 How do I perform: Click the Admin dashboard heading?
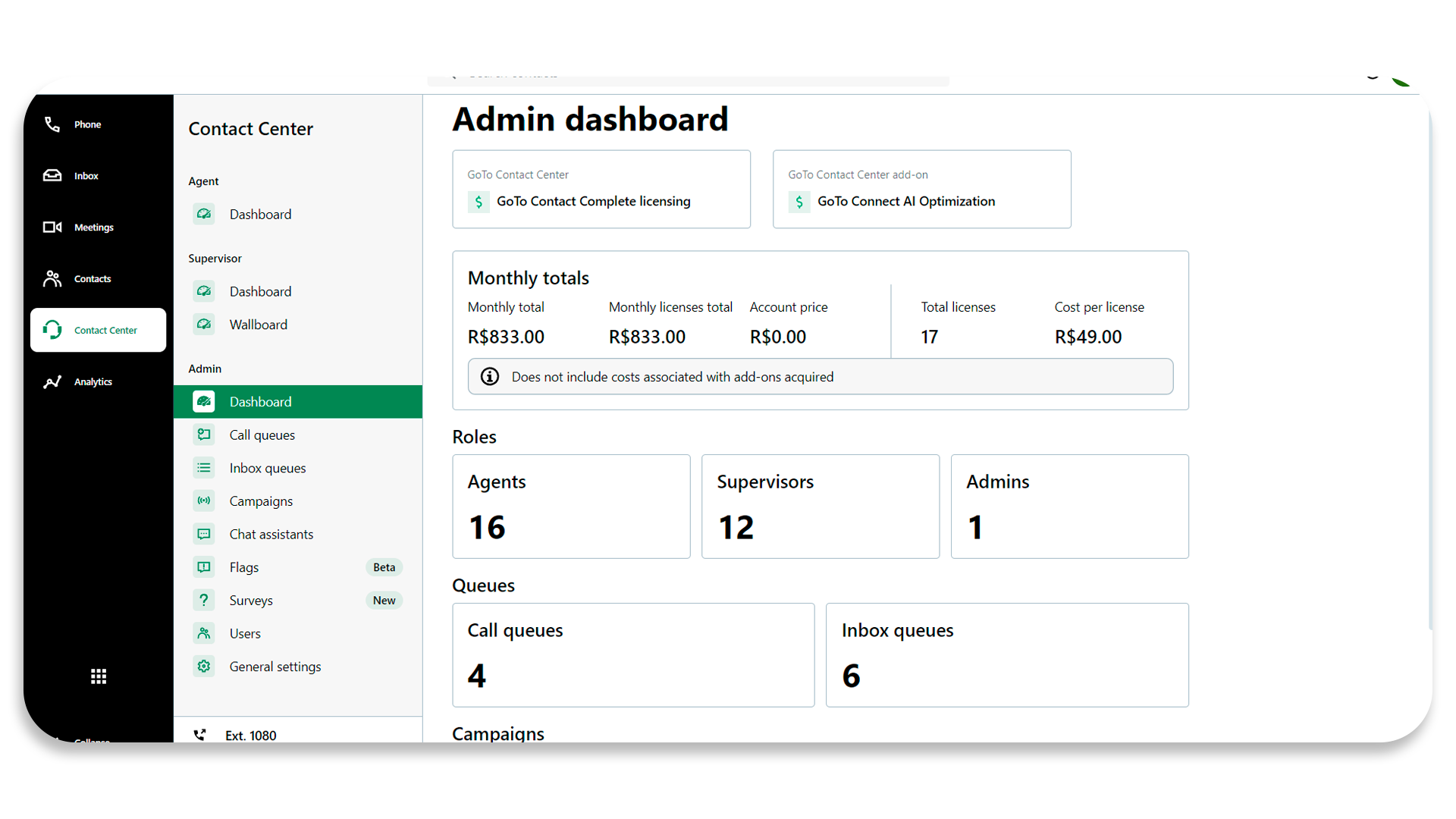point(590,120)
